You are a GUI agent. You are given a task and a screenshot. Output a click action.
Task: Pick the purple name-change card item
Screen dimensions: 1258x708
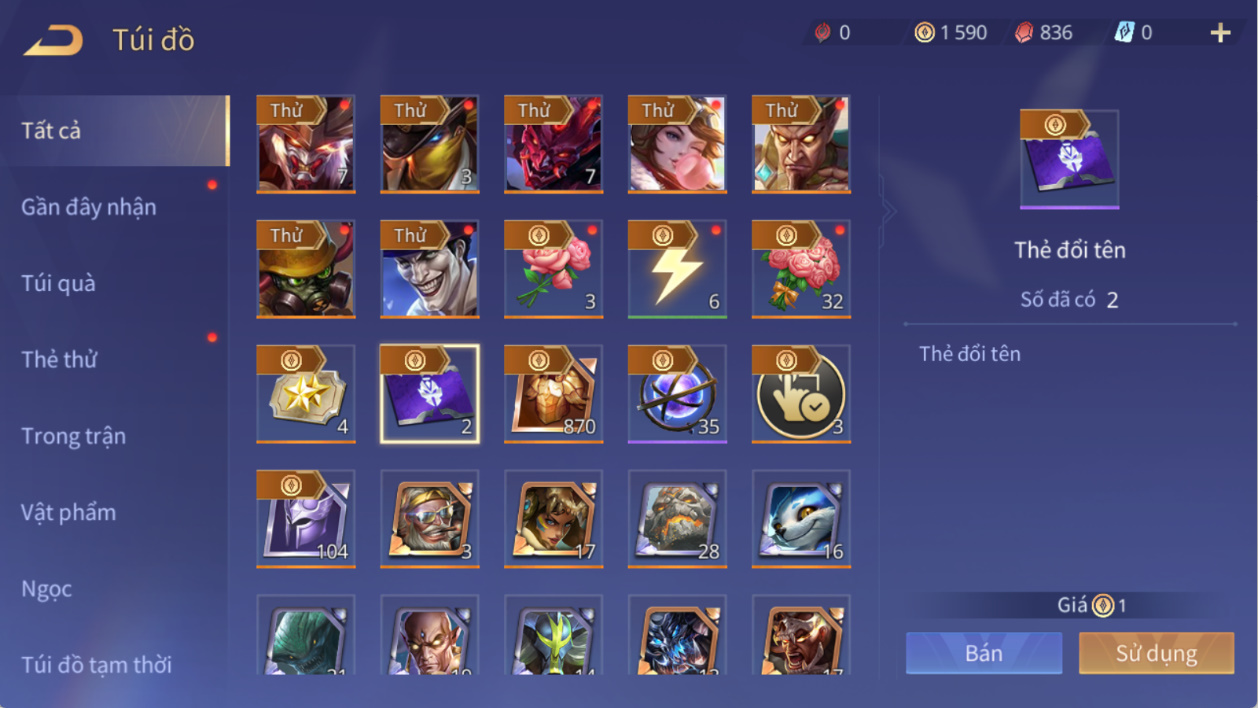coord(429,394)
